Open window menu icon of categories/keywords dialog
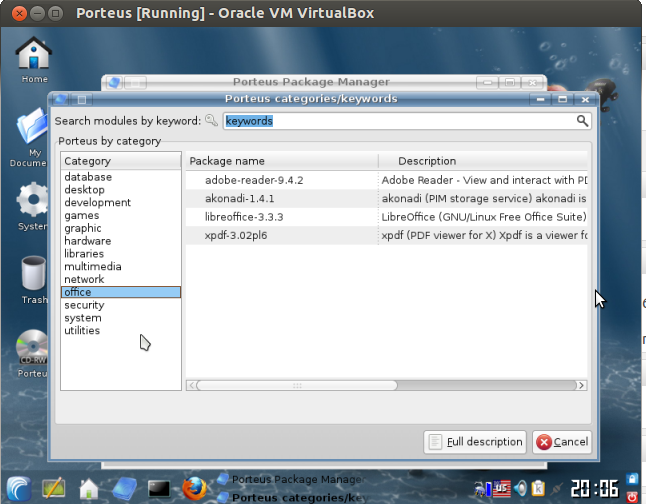This screenshot has width=646, height=504. tap(60, 99)
